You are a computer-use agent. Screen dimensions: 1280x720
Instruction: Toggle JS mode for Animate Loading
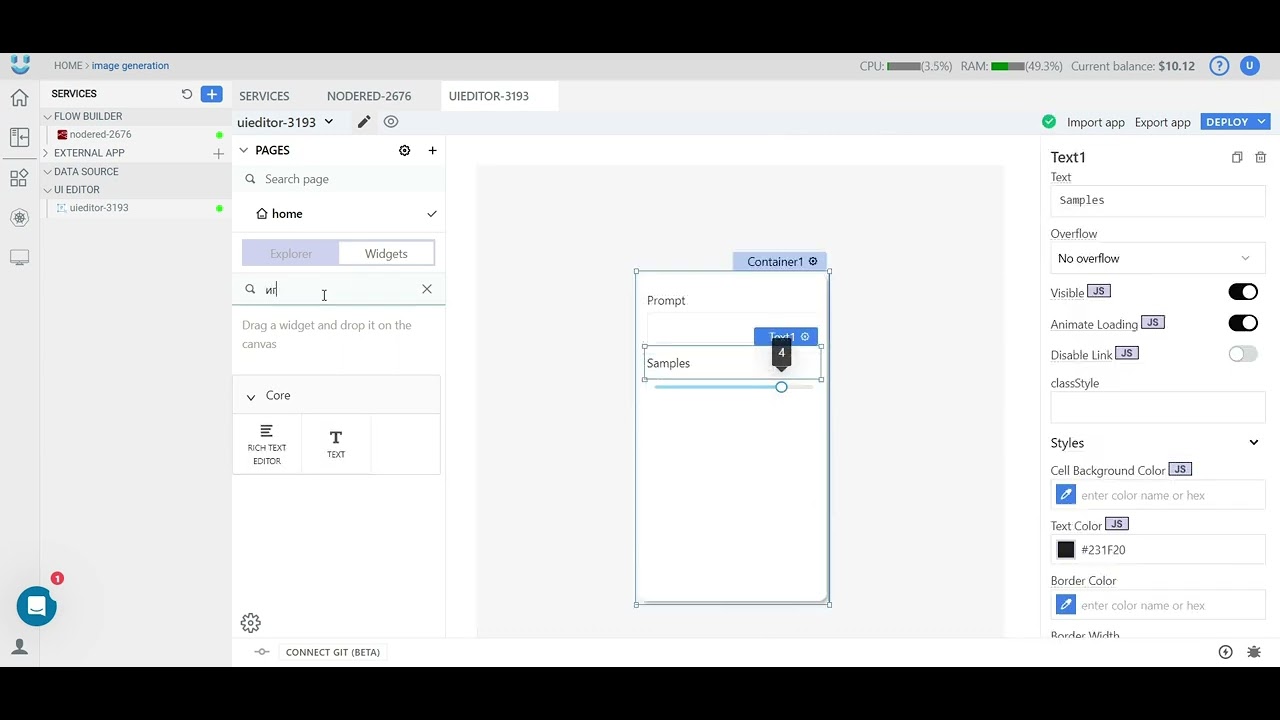pyautogui.click(x=1152, y=322)
